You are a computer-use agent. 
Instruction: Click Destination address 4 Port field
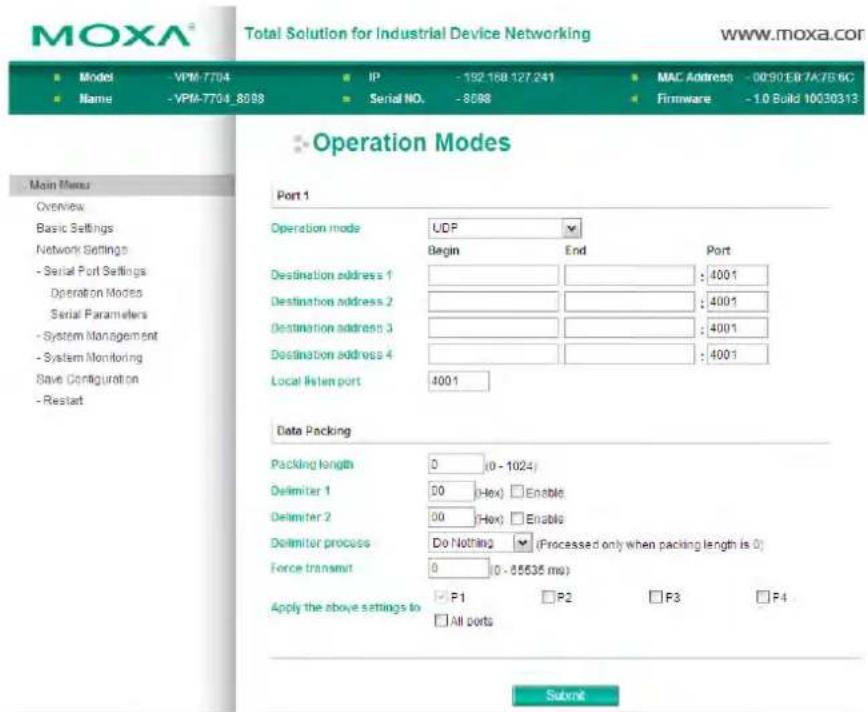737,354
